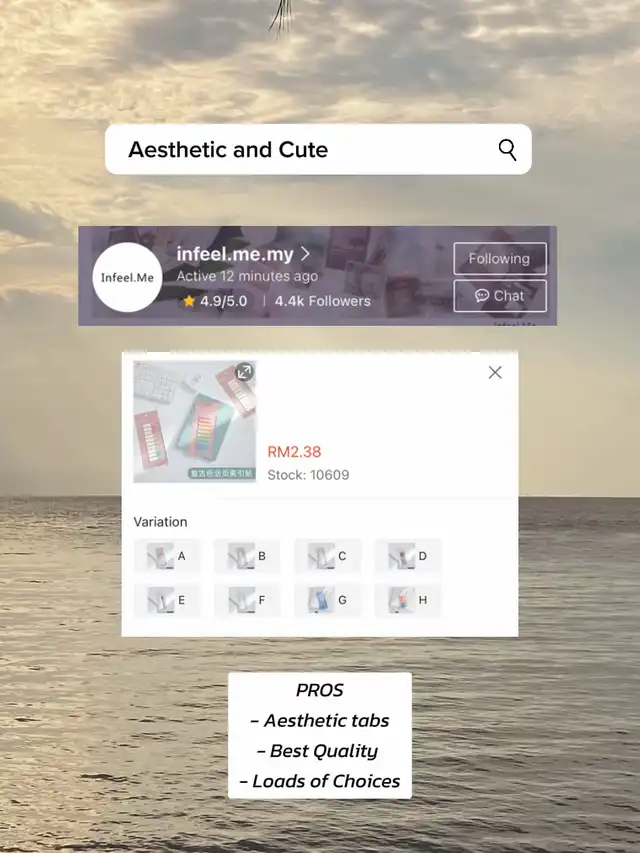Screen dimensions: 640x853
Task: Open Chat with the seller
Action: point(500,296)
